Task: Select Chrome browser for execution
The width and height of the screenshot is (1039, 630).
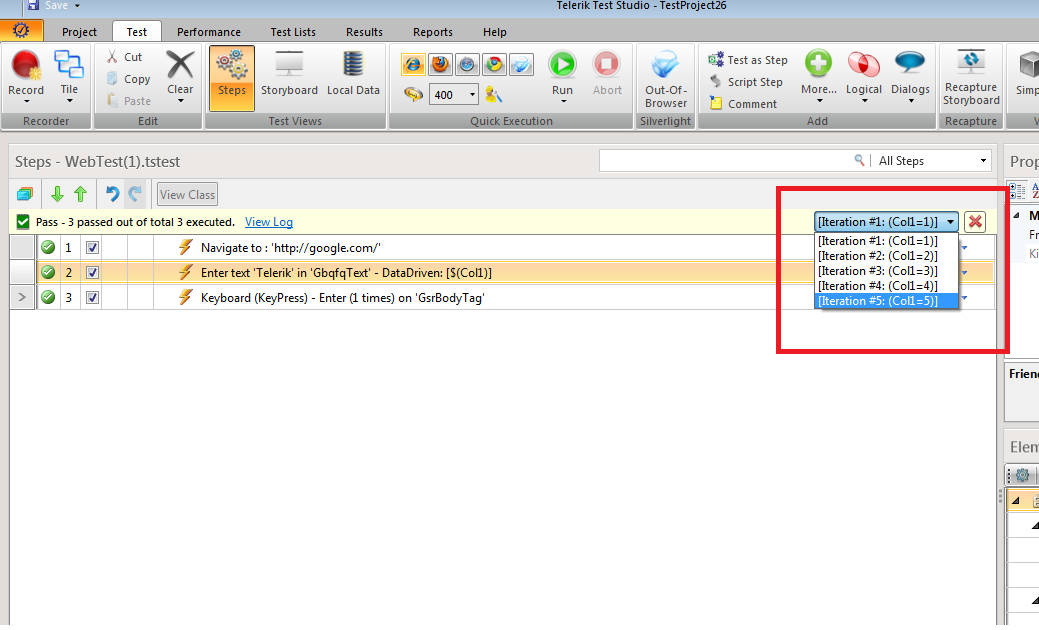Action: 494,64
